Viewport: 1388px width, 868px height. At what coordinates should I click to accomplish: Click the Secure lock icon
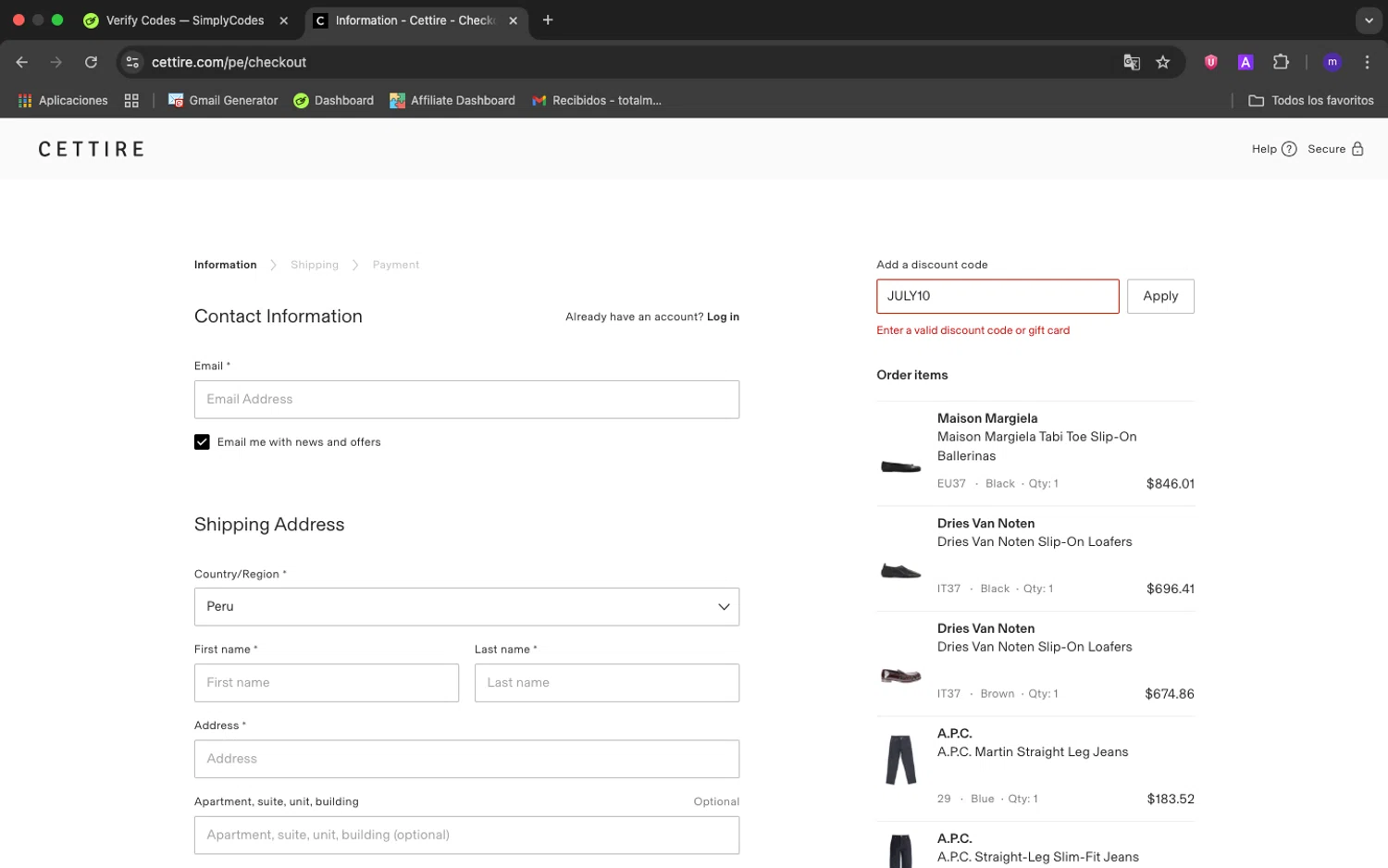1357,149
